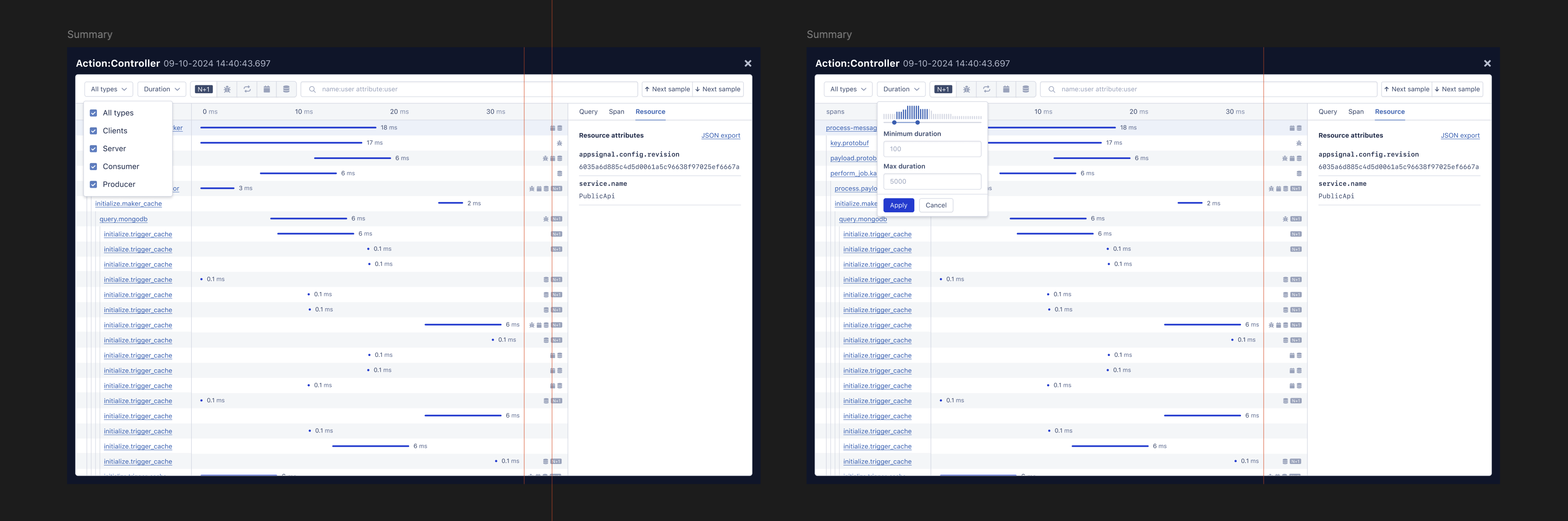Click the down-arrow Next sample button in left panel

pyautogui.click(x=718, y=89)
